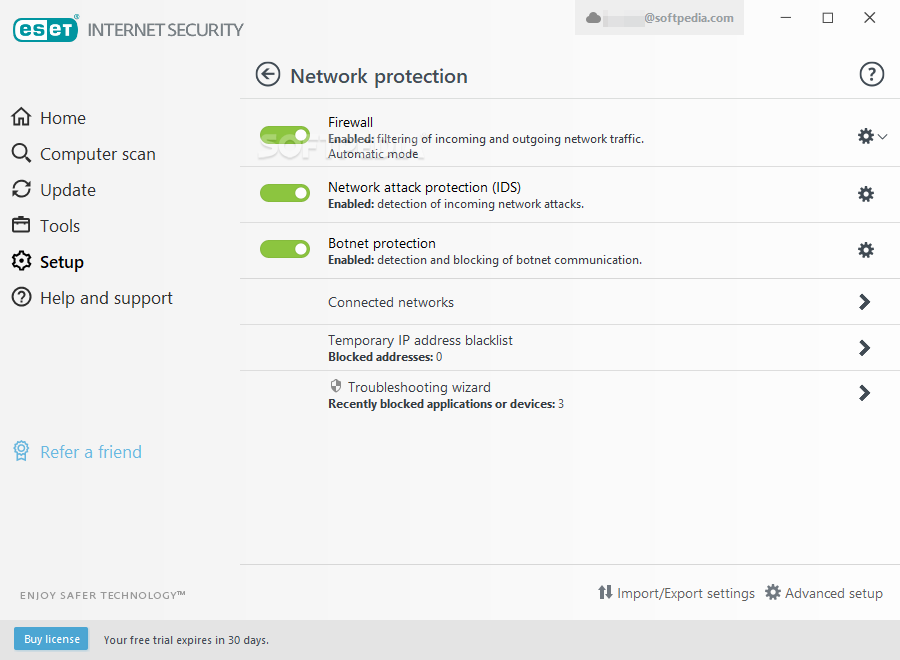This screenshot has height=660, width=900.
Task: Open the Connected networks entry
Action: pos(391,302)
